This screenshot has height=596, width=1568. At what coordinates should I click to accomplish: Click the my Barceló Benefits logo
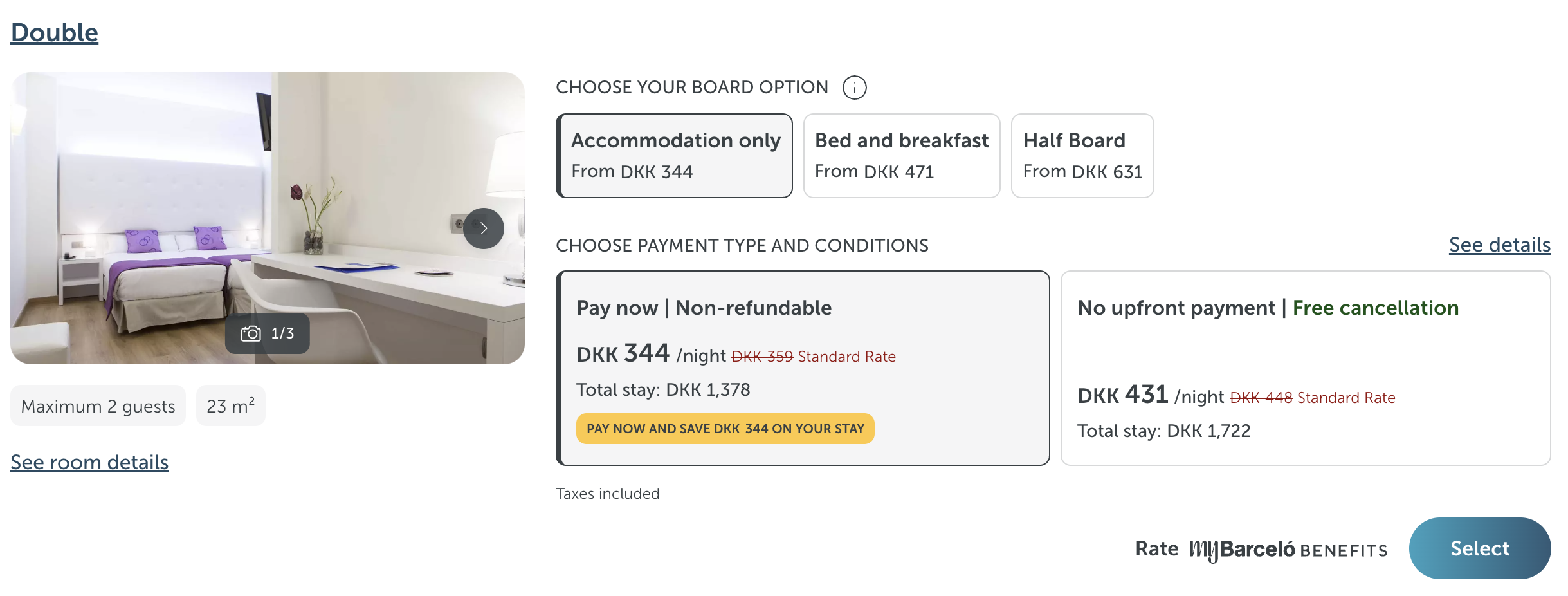pyautogui.click(x=1288, y=550)
